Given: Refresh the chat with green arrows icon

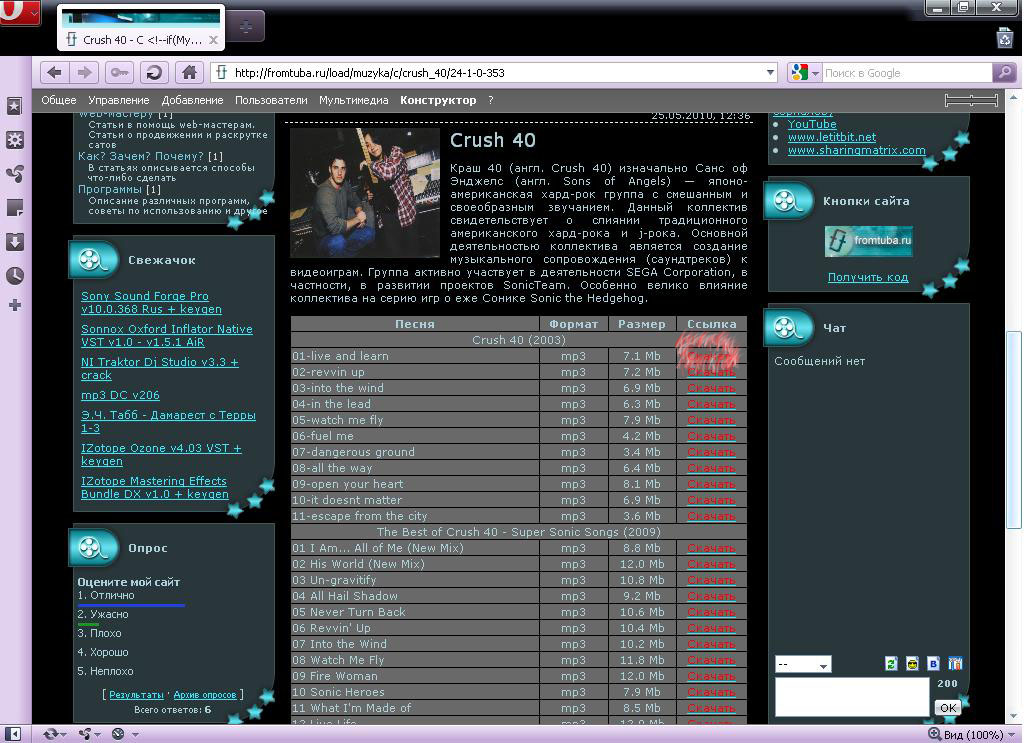Looking at the screenshot, I should pos(891,664).
